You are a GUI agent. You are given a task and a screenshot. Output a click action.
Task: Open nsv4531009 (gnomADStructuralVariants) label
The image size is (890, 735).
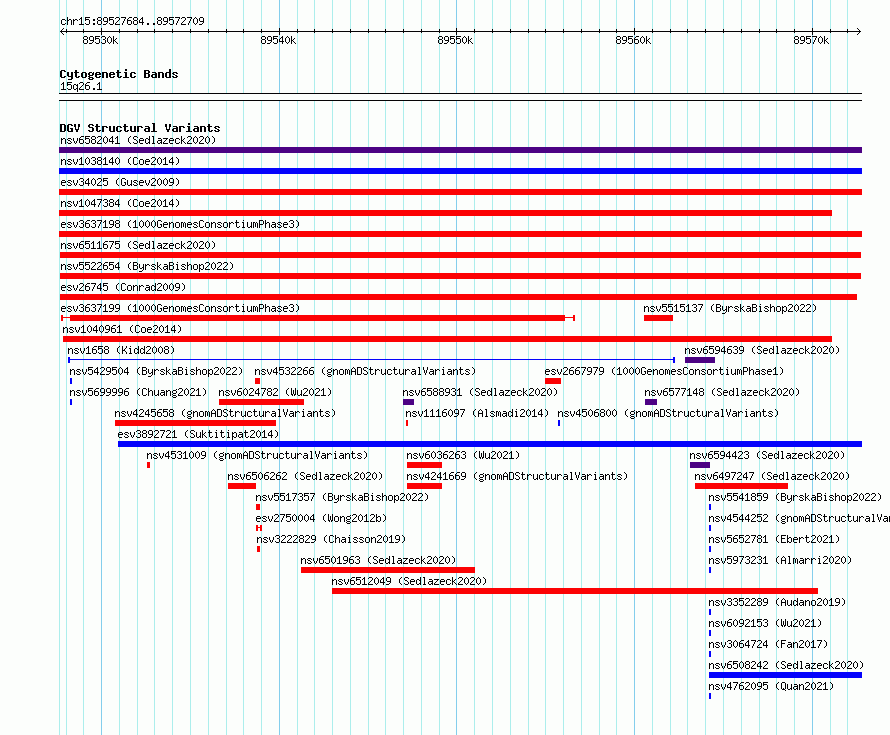257,455
